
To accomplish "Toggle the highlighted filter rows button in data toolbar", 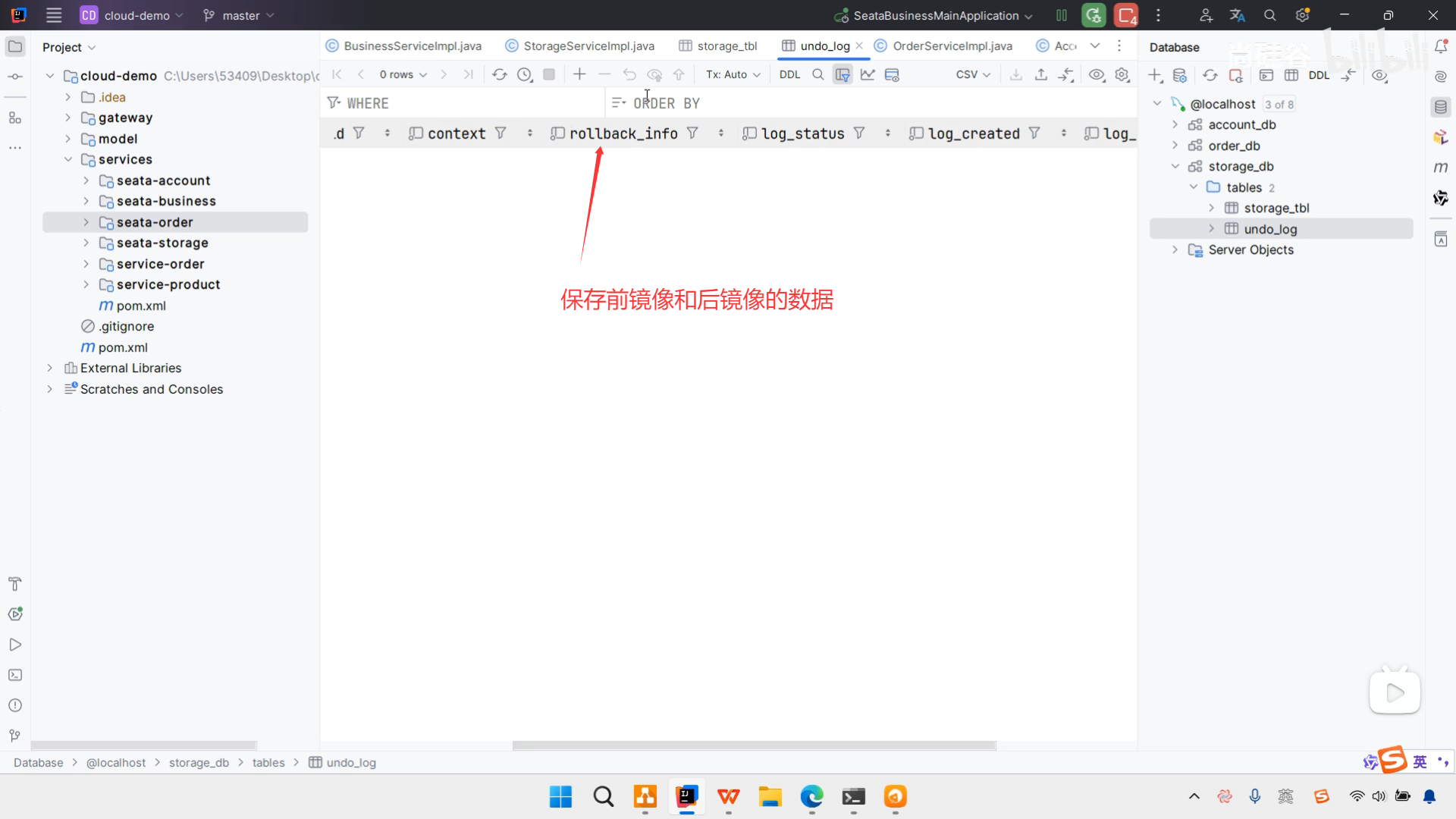I will (x=843, y=74).
